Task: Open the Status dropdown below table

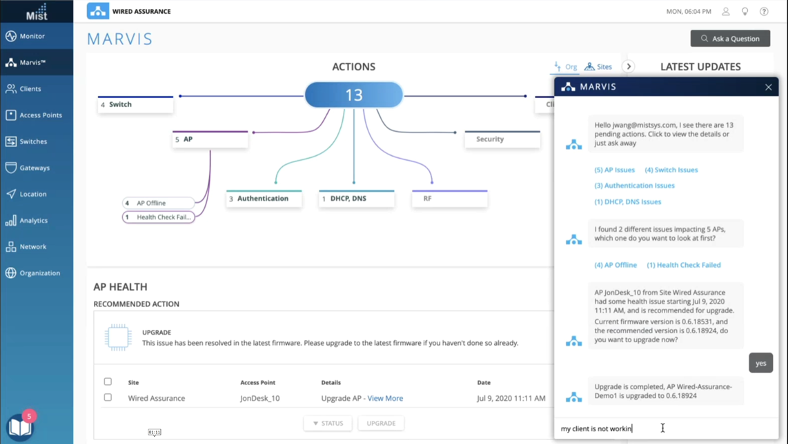Action: (327, 423)
